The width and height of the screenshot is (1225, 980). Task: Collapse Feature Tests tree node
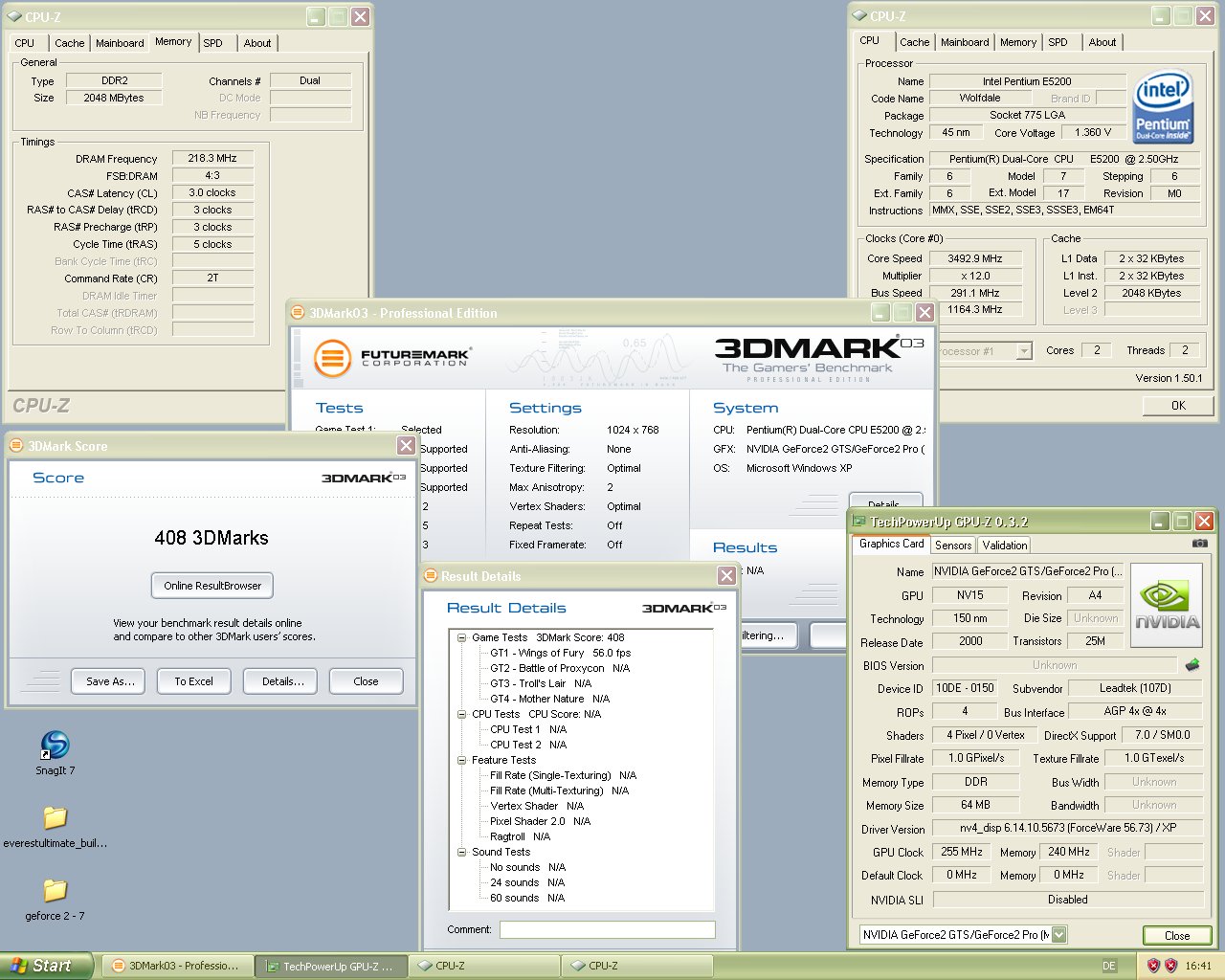(461, 760)
